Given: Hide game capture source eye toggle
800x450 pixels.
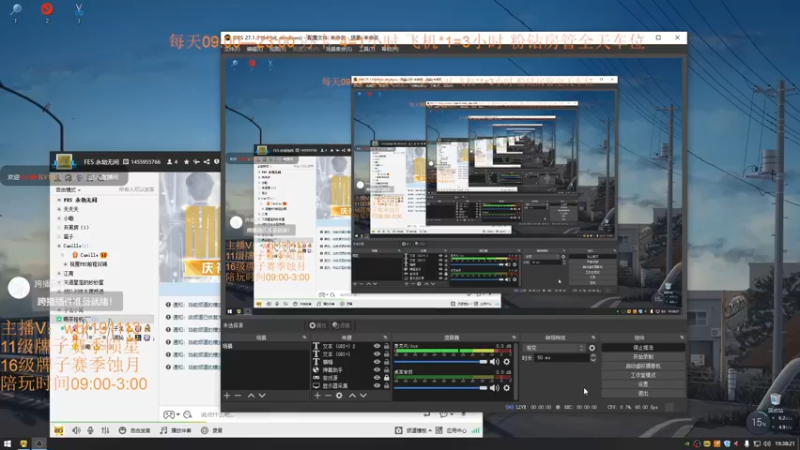Looking at the screenshot, I should tap(377, 378).
